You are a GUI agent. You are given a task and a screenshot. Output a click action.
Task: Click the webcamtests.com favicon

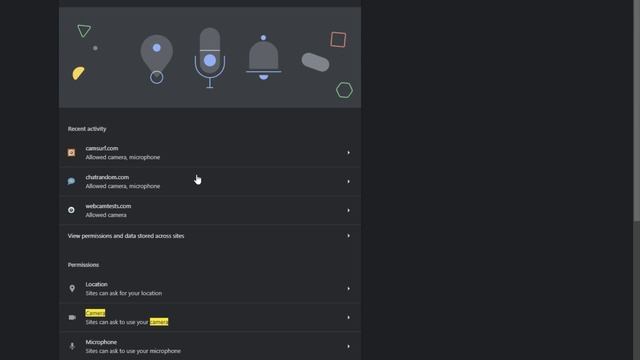tap(71, 210)
